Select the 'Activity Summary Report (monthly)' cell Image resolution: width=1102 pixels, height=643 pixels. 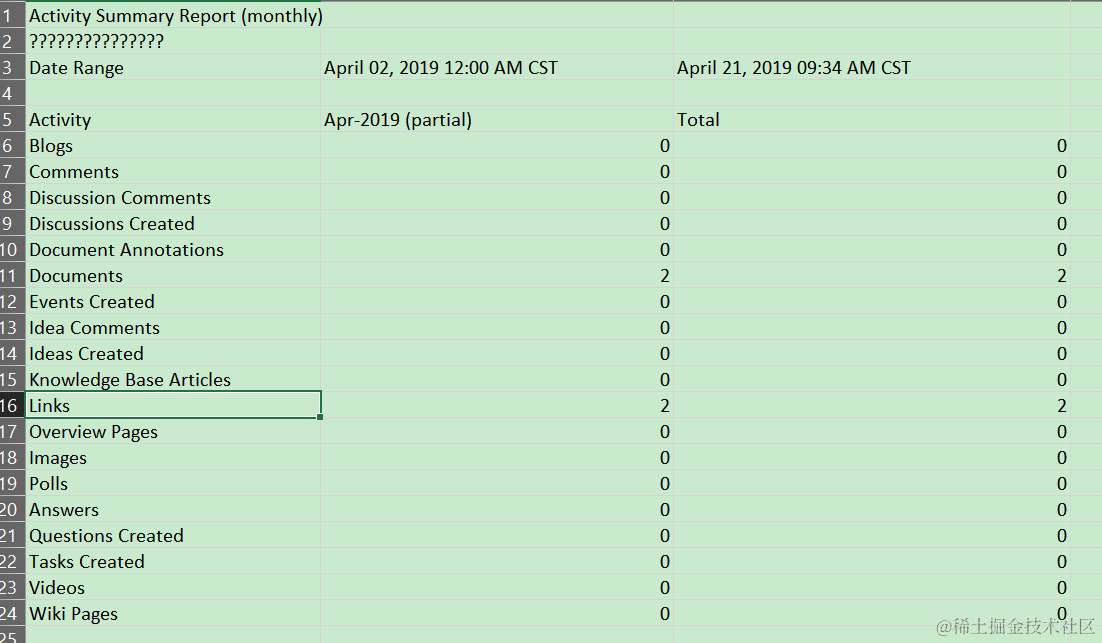[175, 16]
